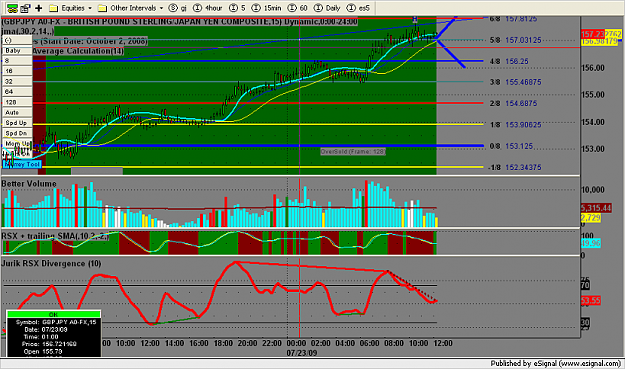Click the Spd Dn button
Image resolution: width=625 pixels, height=369 pixels.
point(17,133)
